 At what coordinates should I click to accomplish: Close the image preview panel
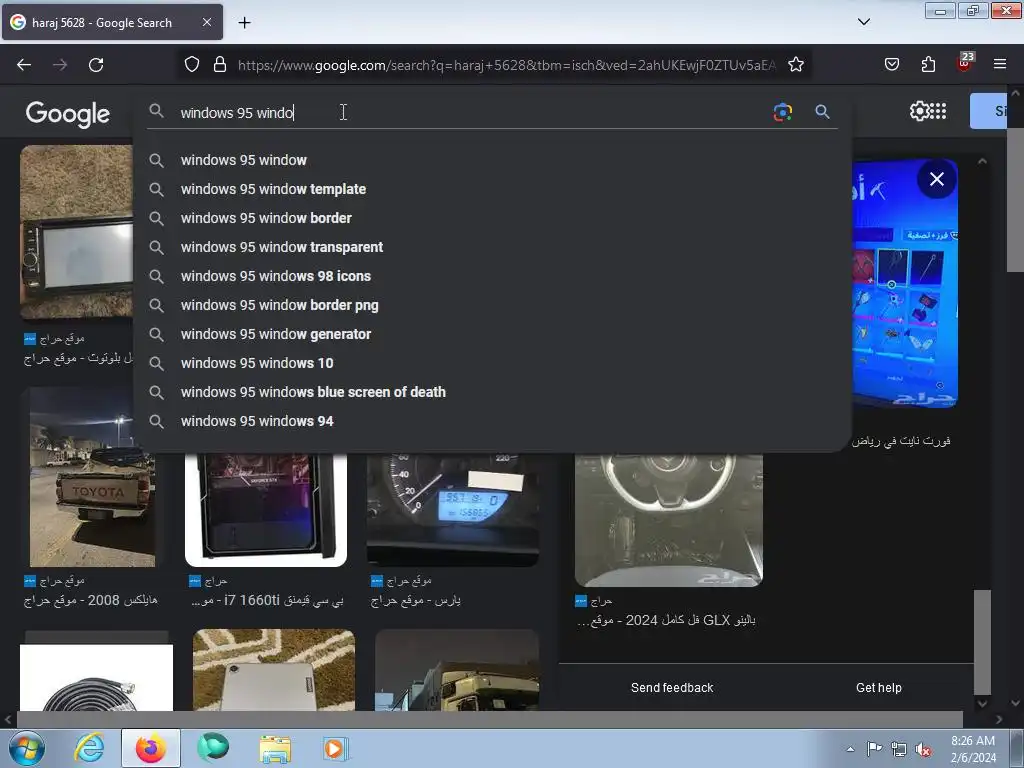tap(936, 179)
